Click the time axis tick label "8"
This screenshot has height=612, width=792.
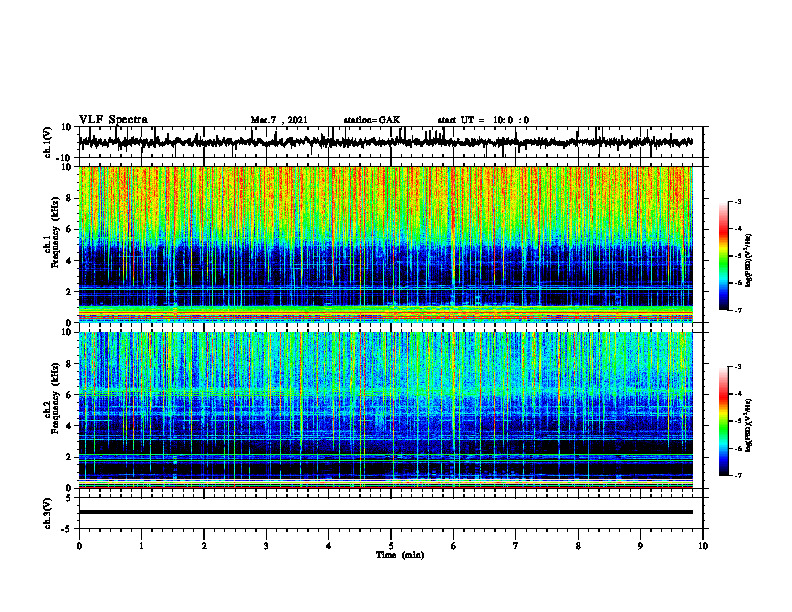click(x=578, y=546)
